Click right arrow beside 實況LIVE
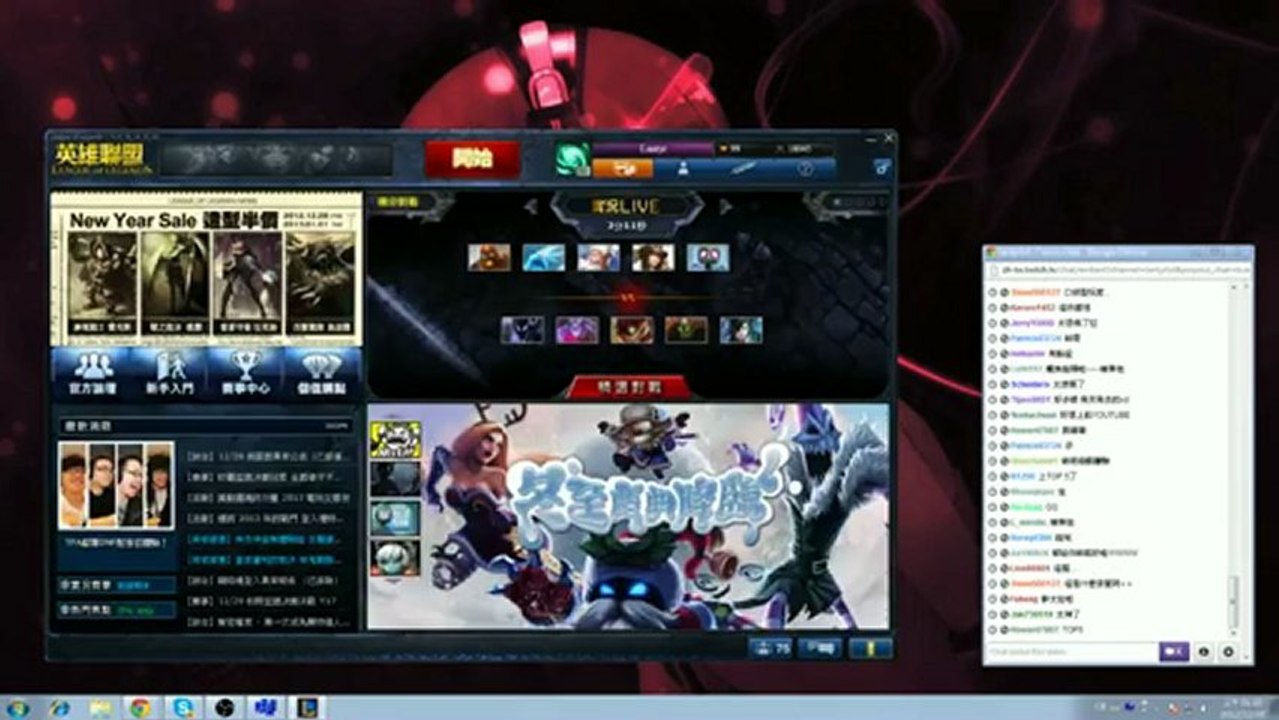Viewport: 1279px width, 720px height. 727,206
